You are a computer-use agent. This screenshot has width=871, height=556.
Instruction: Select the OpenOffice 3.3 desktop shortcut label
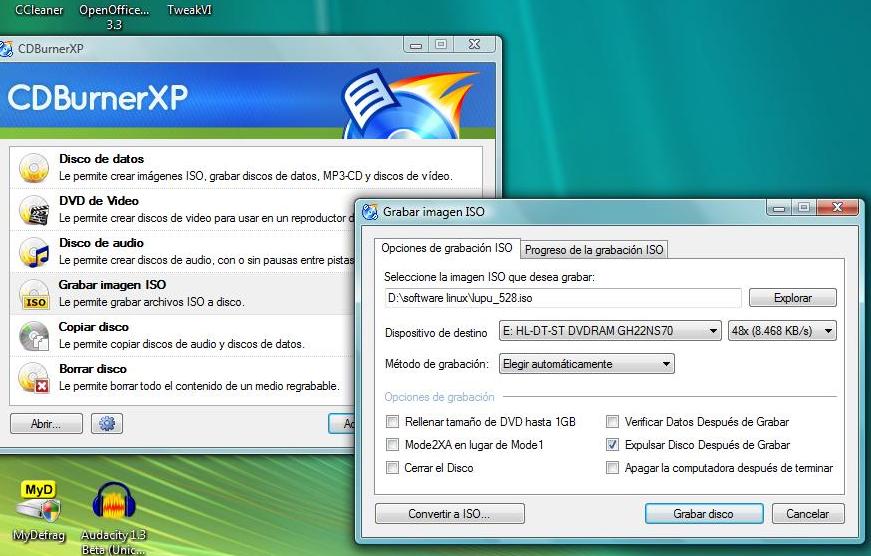[114, 17]
